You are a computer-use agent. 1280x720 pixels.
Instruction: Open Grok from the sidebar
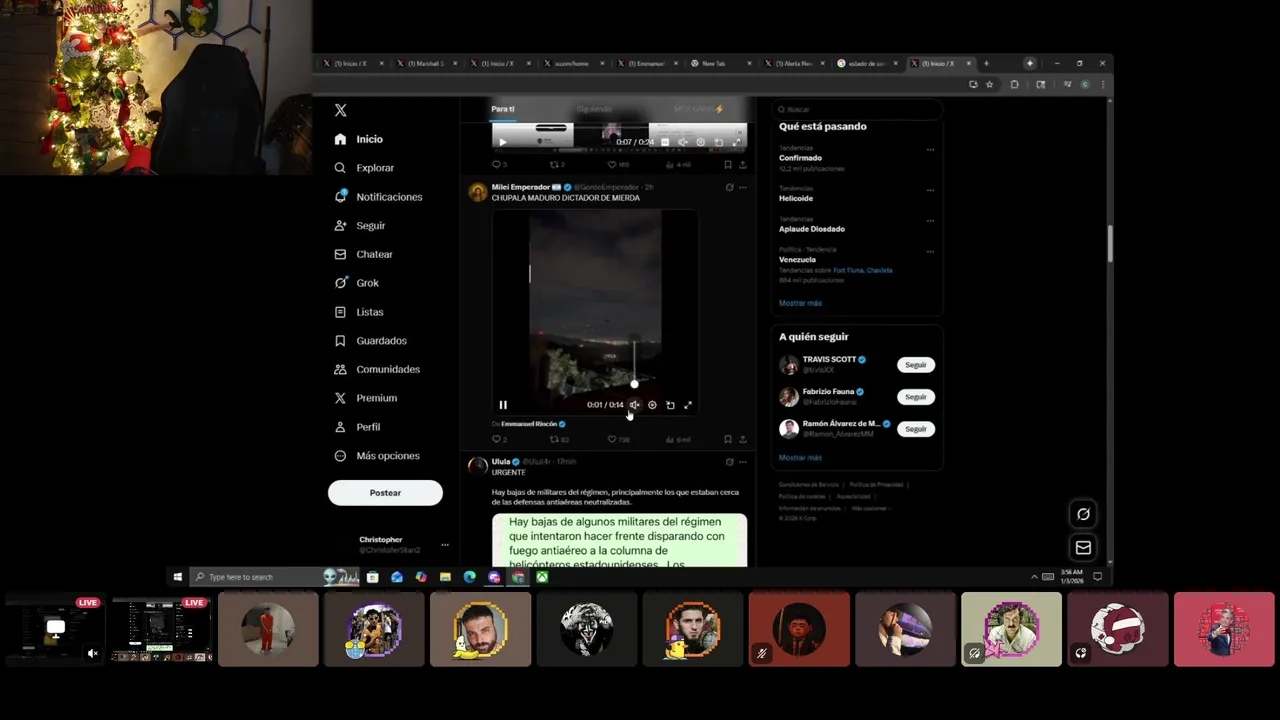(357, 283)
